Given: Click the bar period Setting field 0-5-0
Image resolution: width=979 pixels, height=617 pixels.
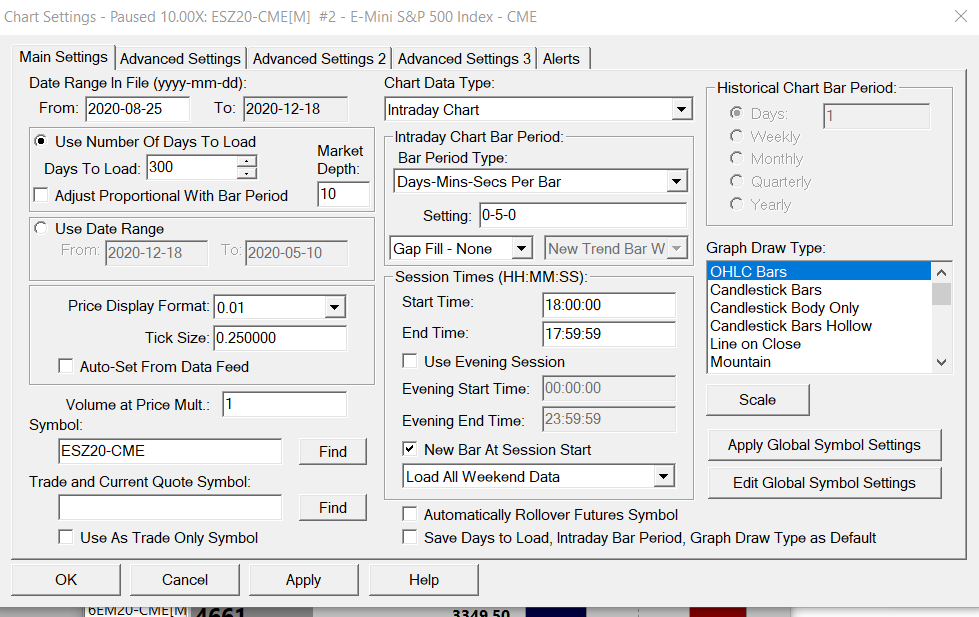Looking at the screenshot, I should click(583, 215).
